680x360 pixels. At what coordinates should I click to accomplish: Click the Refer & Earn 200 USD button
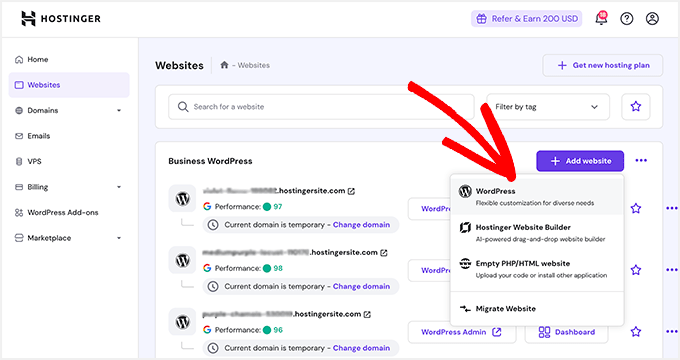tap(526, 19)
